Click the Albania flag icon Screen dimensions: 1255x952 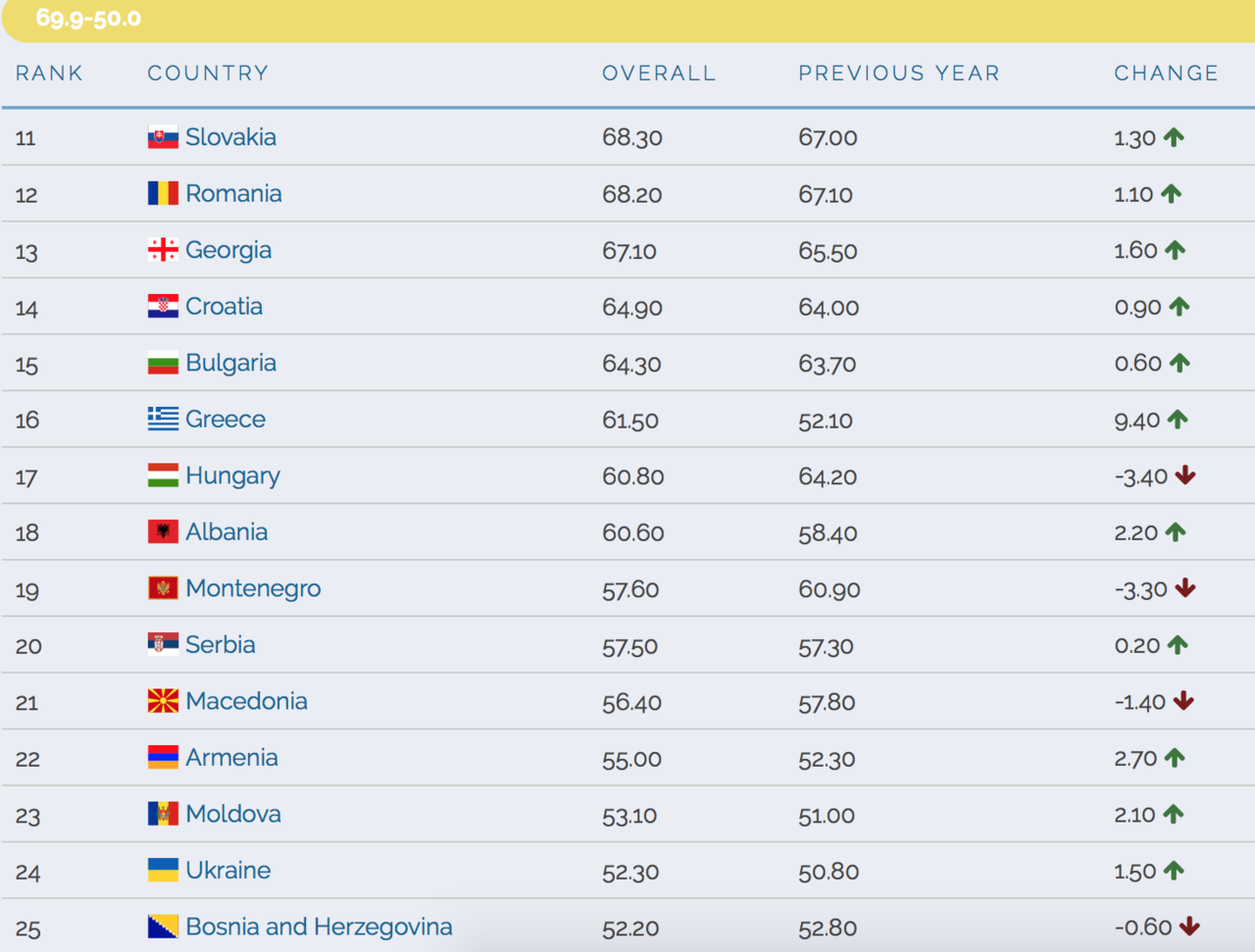pyautogui.click(x=163, y=531)
